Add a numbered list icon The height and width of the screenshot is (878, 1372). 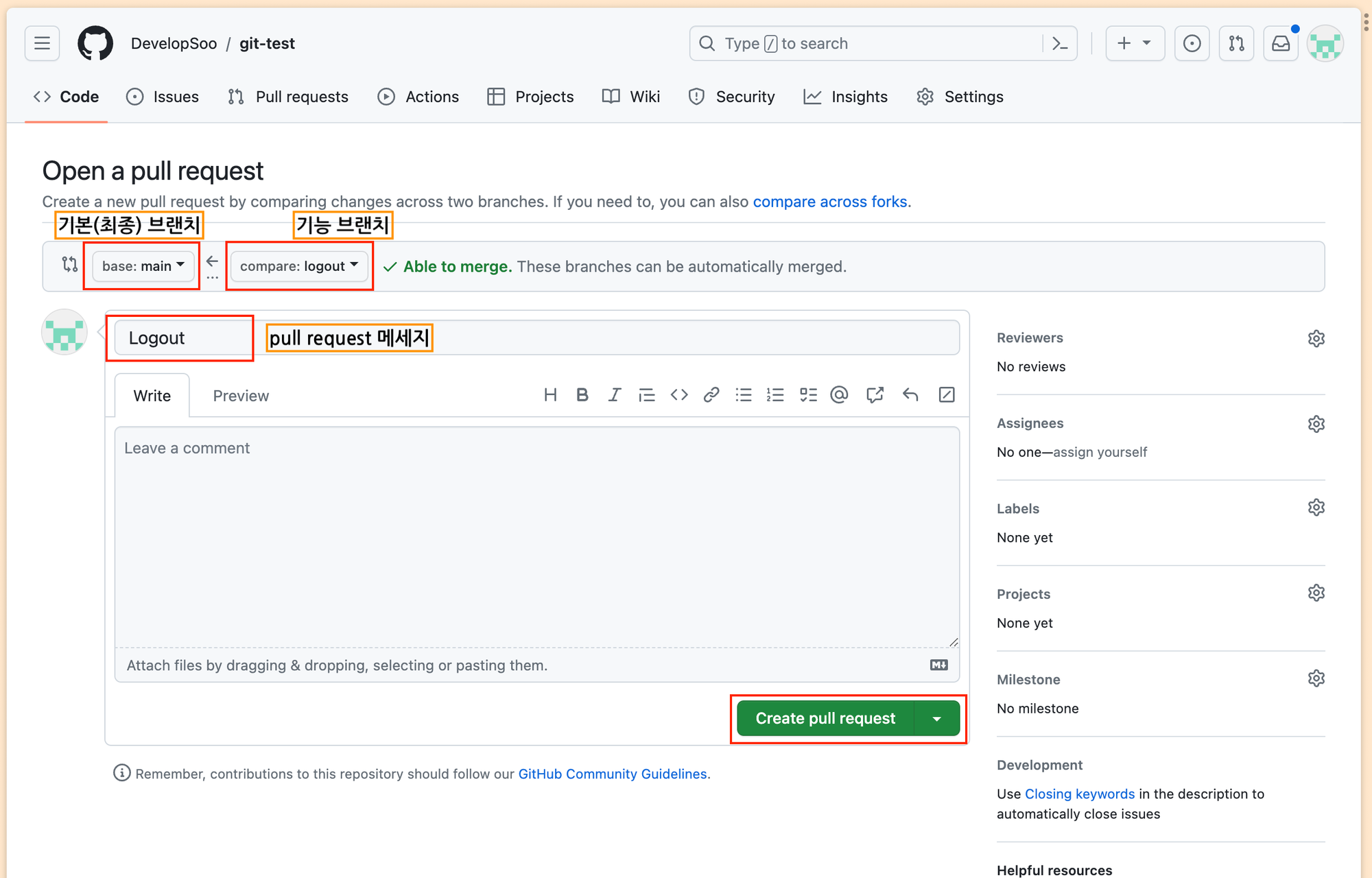coord(775,394)
